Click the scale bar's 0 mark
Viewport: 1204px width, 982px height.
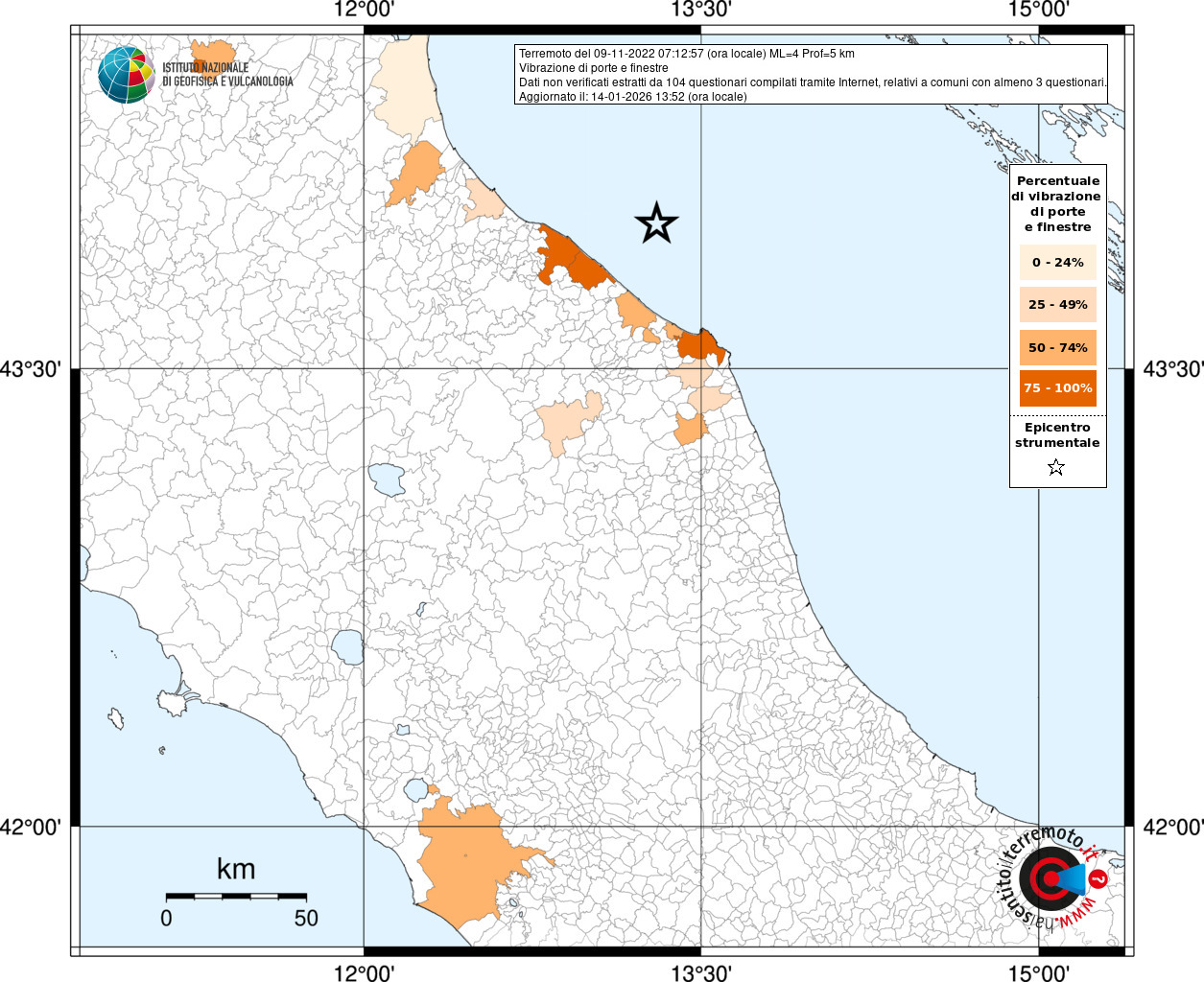[x=167, y=918]
